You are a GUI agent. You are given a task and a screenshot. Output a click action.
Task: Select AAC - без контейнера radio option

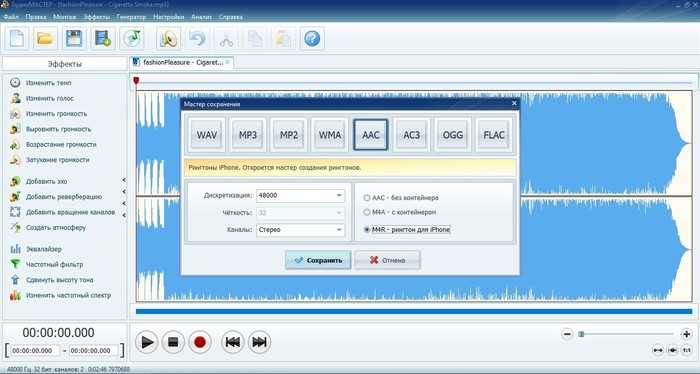[367, 198]
